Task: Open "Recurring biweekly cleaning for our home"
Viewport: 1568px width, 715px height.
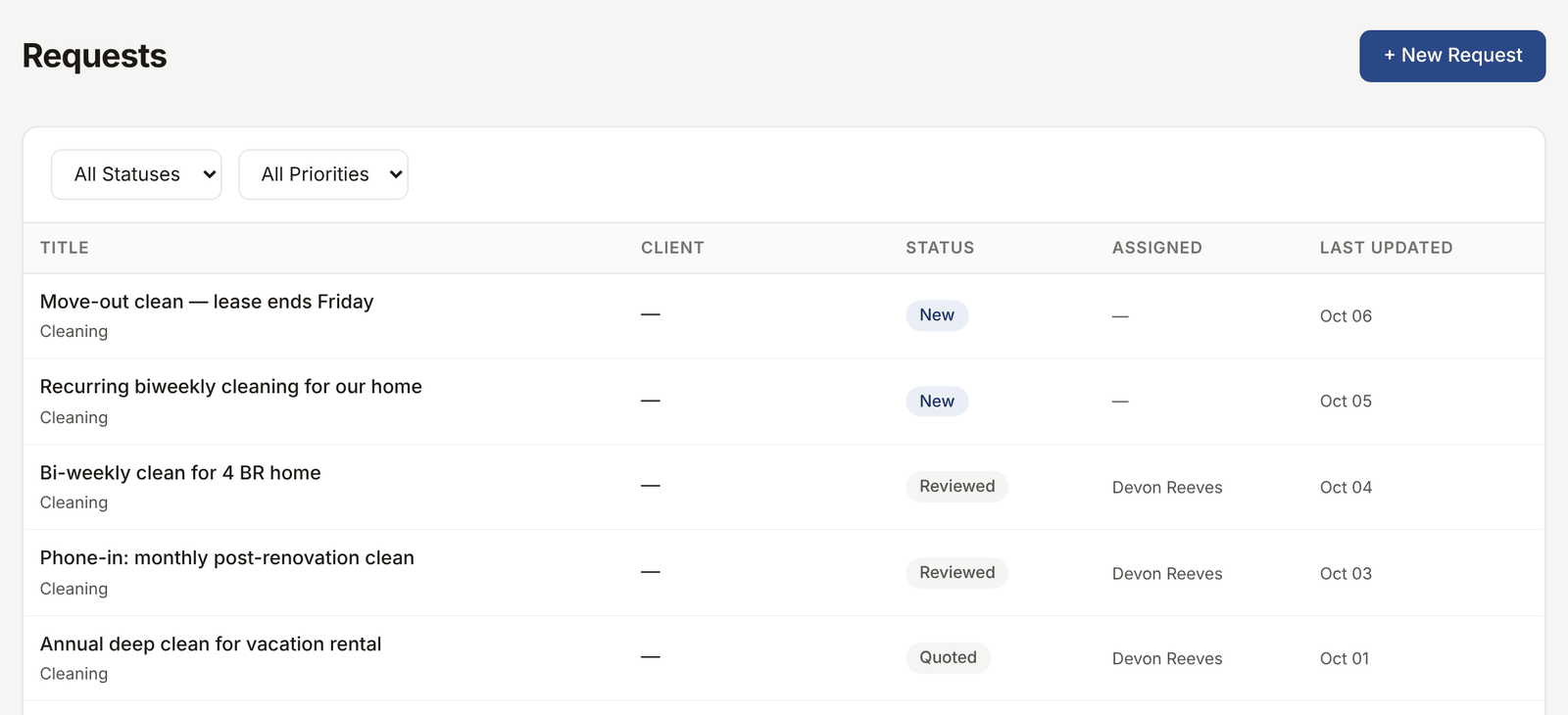Action: [231, 387]
